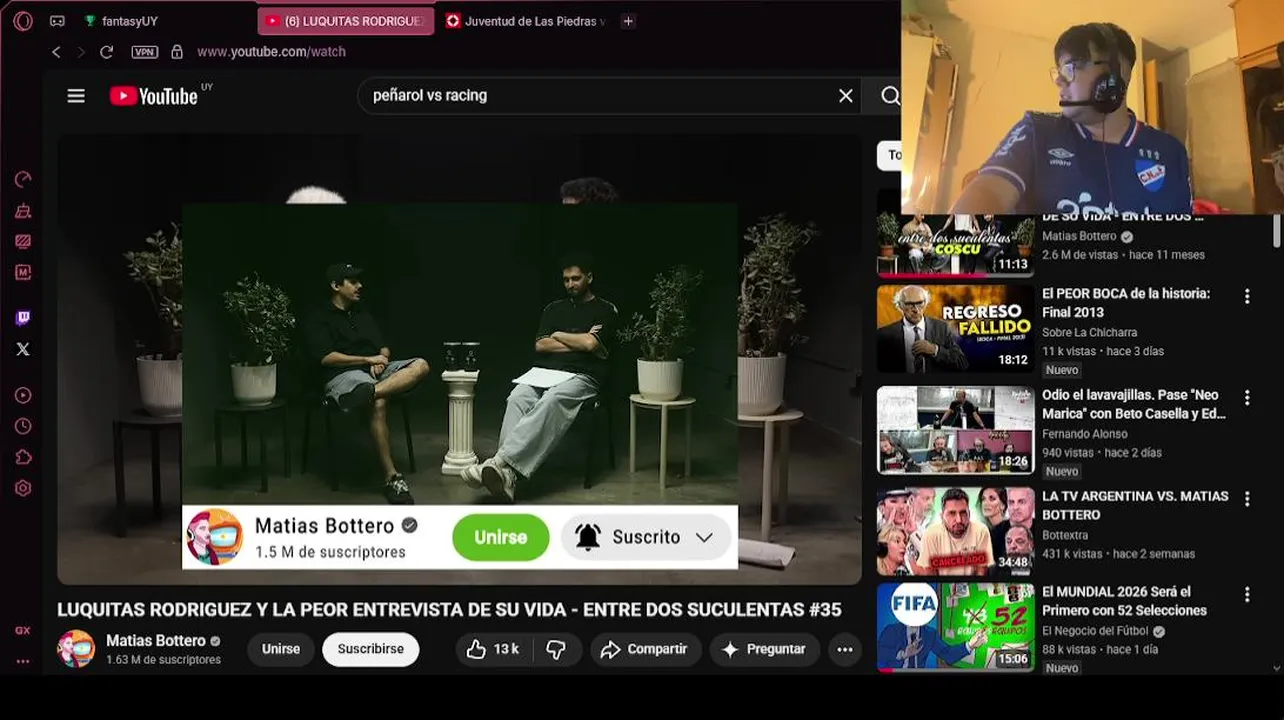The height and width of the screenshot is (720, 1284).
Task: Click the search magnifier button
Action: (890, 96)
